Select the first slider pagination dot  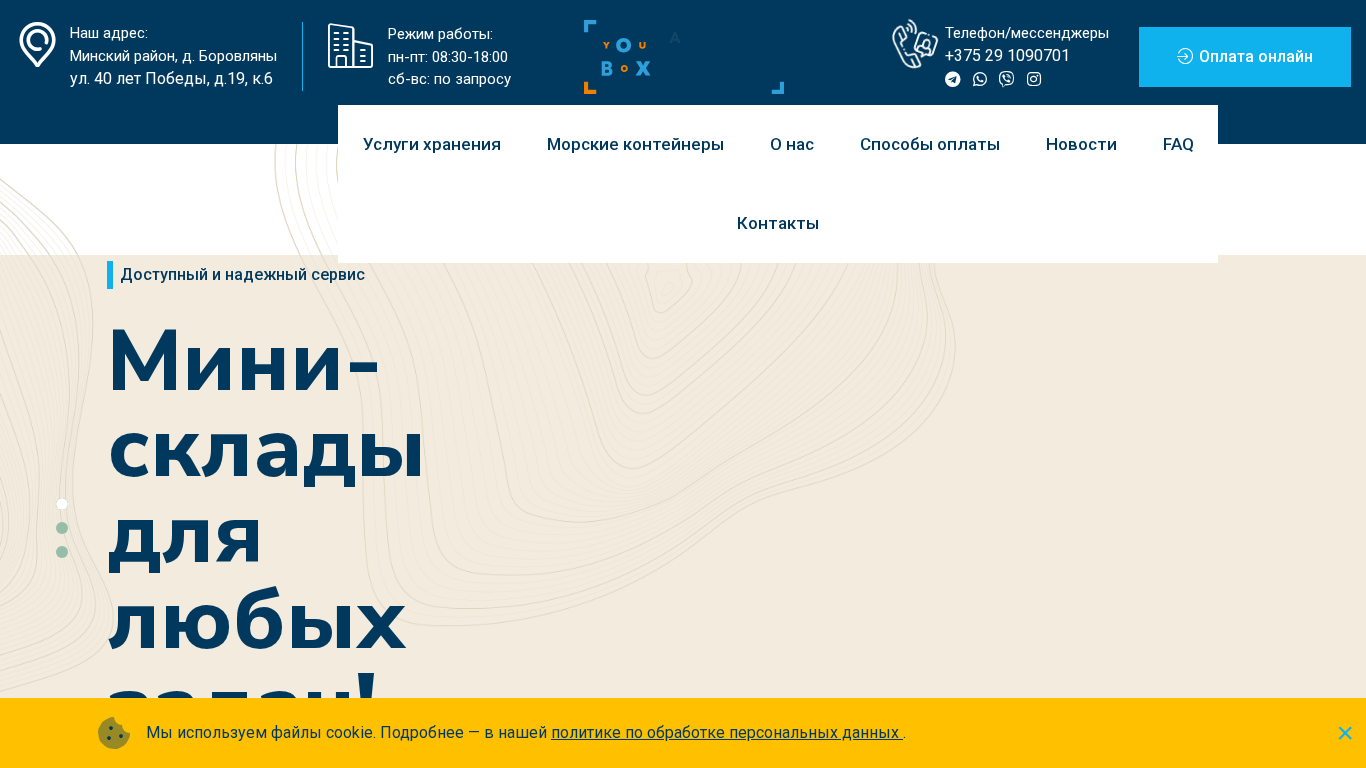click(x=62, y=504)
